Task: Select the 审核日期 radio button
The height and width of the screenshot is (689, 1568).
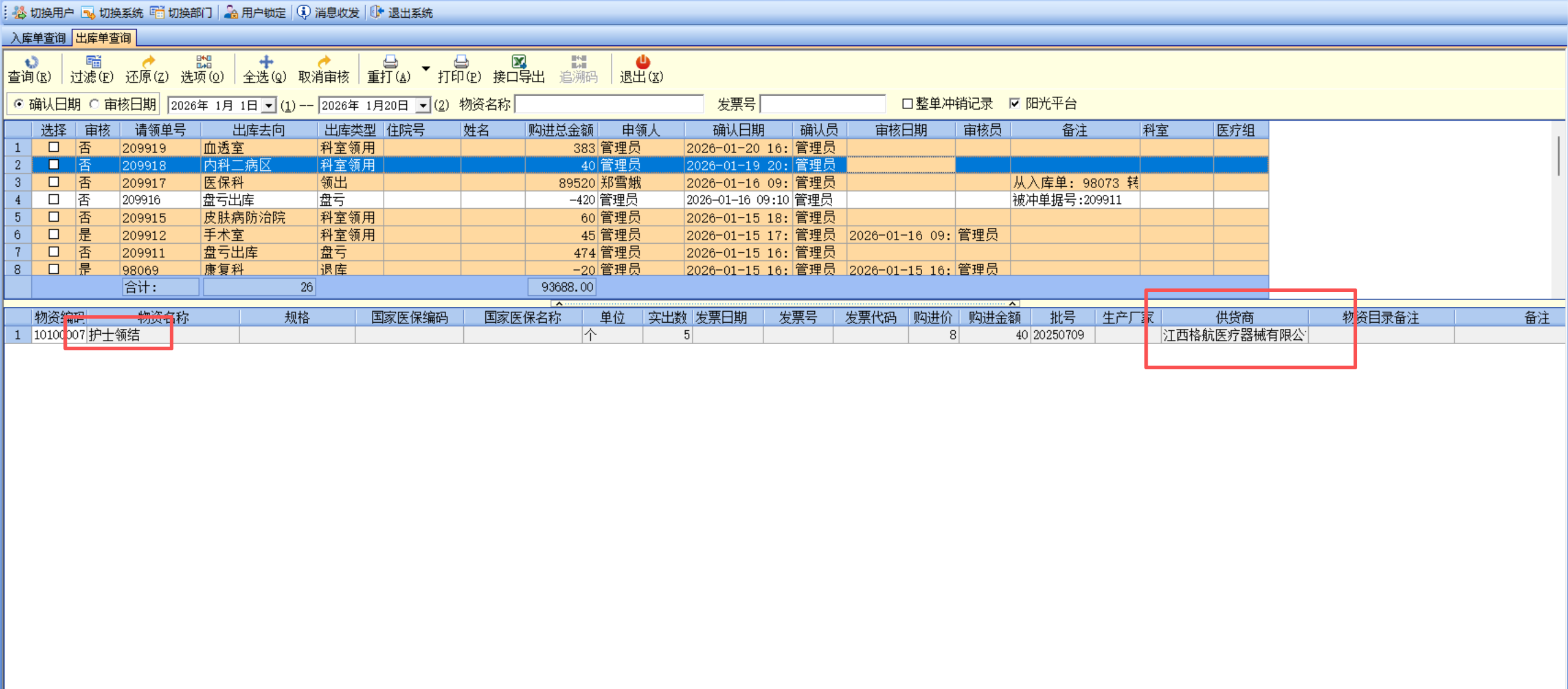Action: (94, 104)
